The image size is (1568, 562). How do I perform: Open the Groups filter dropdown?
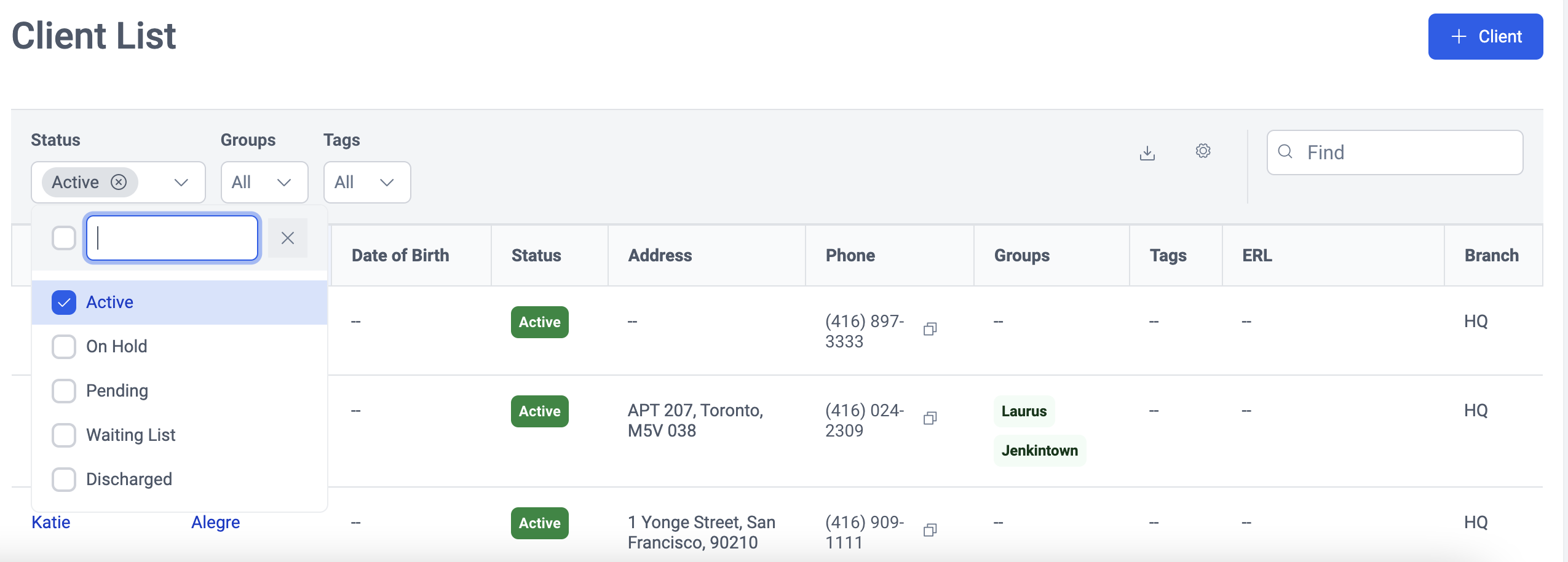(264, 183)
